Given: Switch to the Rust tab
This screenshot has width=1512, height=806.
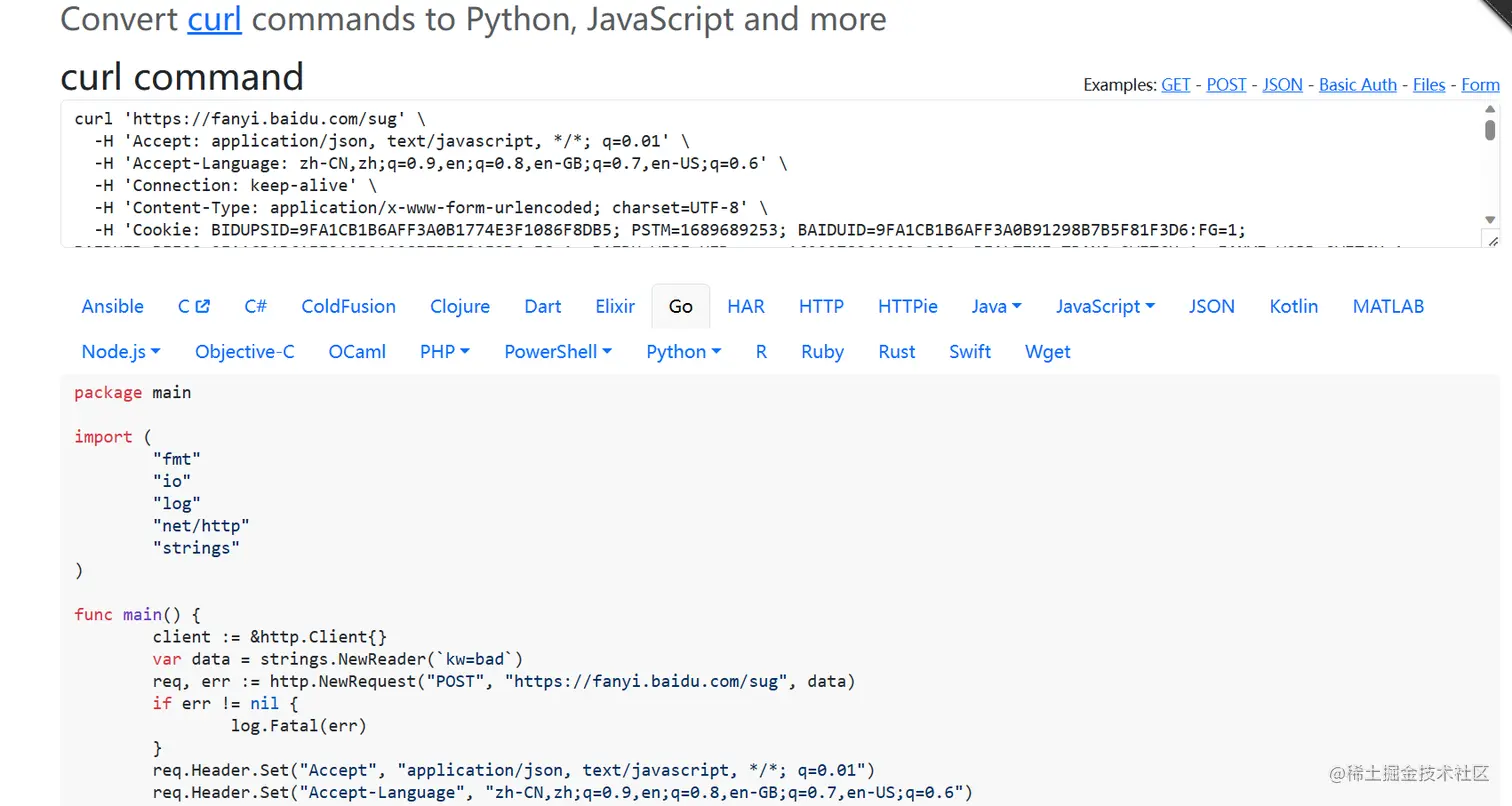Looking at the screenshot, I should [896, 352].
